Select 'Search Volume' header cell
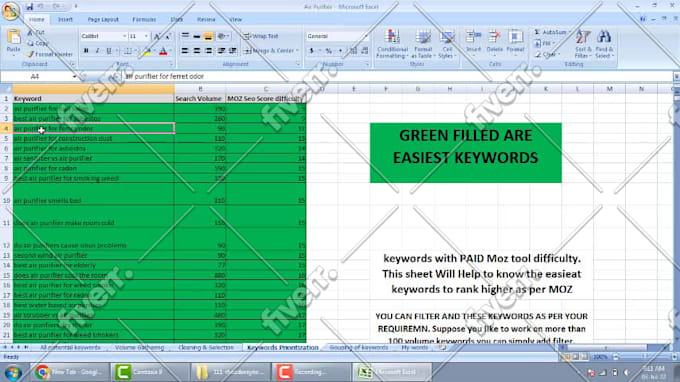Screen dimensions: 680x382 [200, 99]
